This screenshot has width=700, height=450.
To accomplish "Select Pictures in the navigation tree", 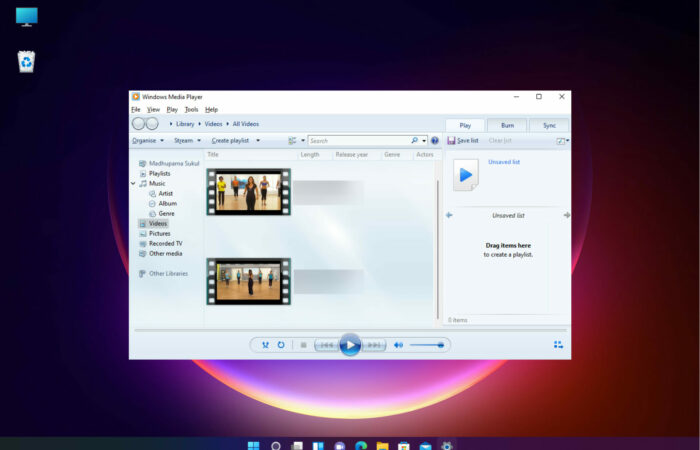I will coord(155,233).
